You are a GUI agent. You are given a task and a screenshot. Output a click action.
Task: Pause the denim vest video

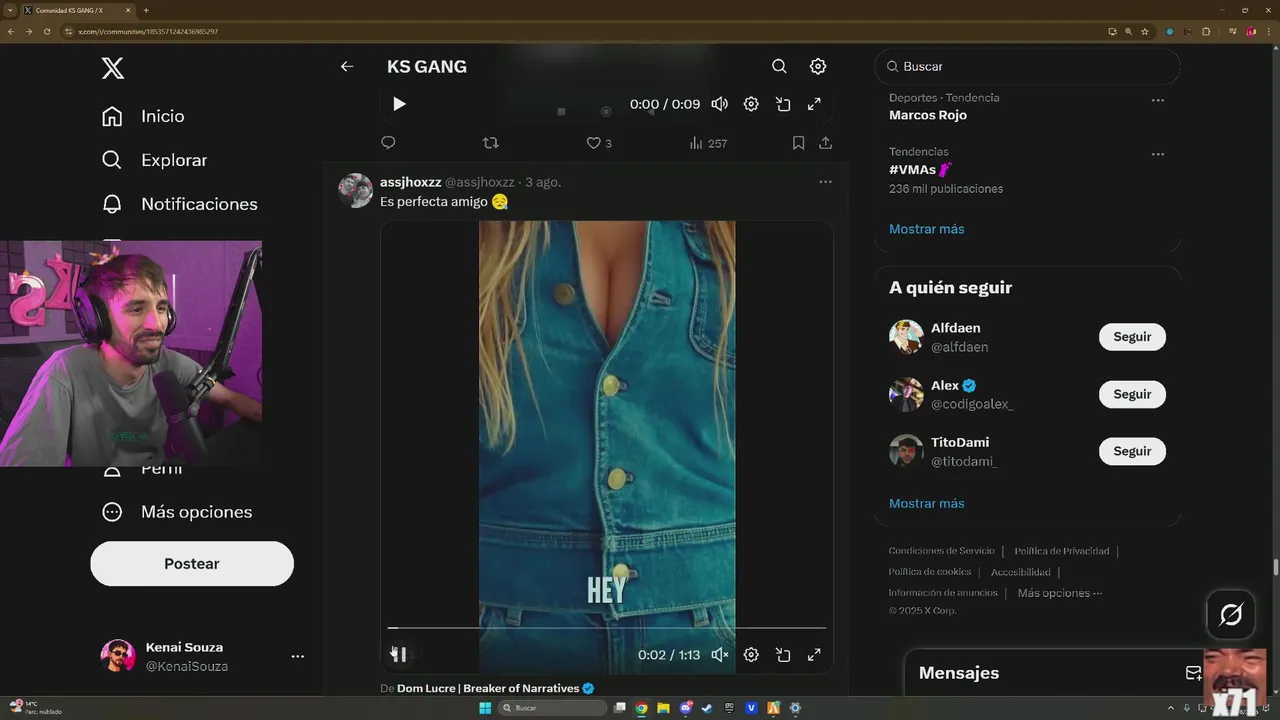tap(399, 655)
